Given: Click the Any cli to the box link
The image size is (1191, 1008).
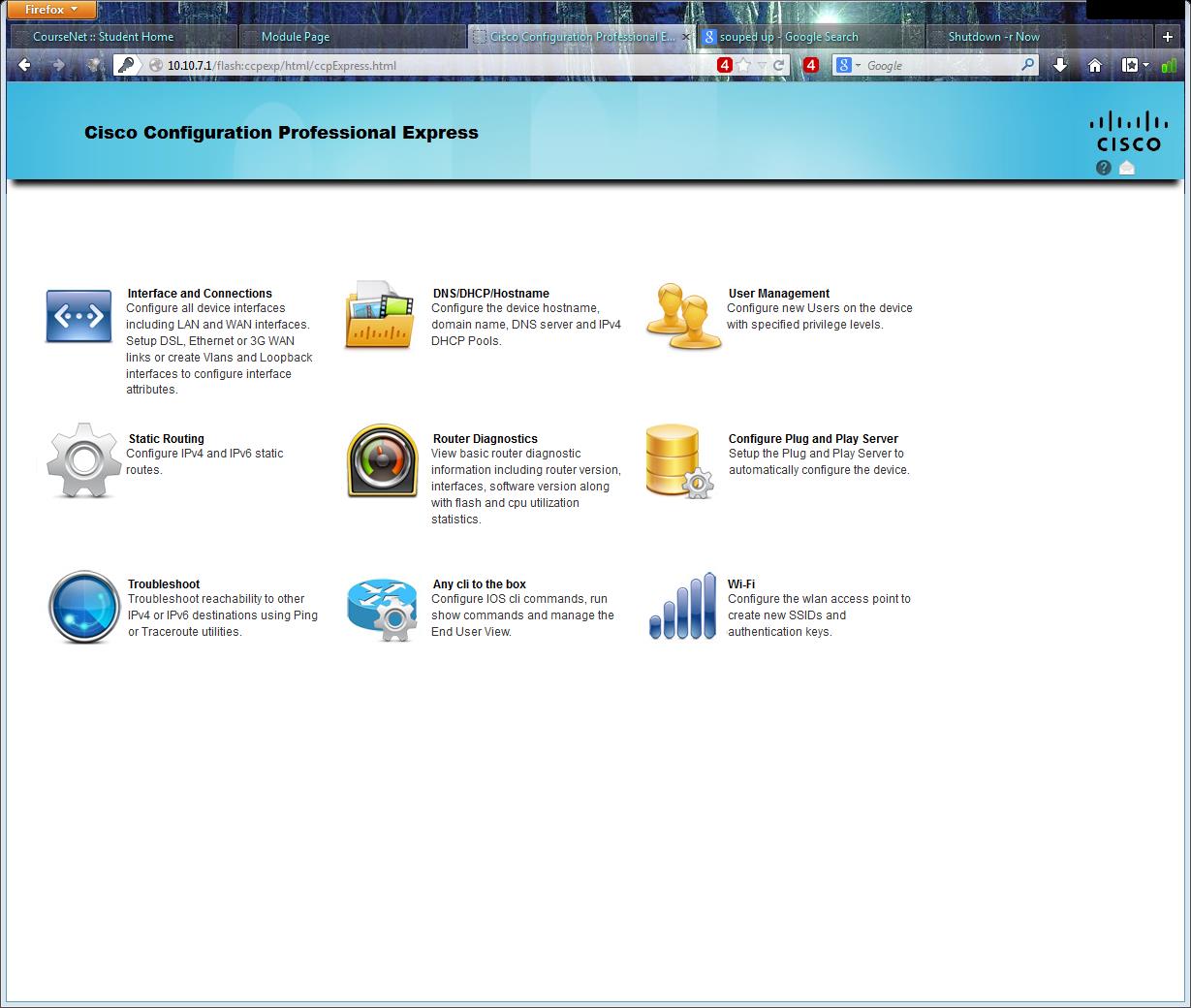Looking at the screenshot, I should point(479,583).
